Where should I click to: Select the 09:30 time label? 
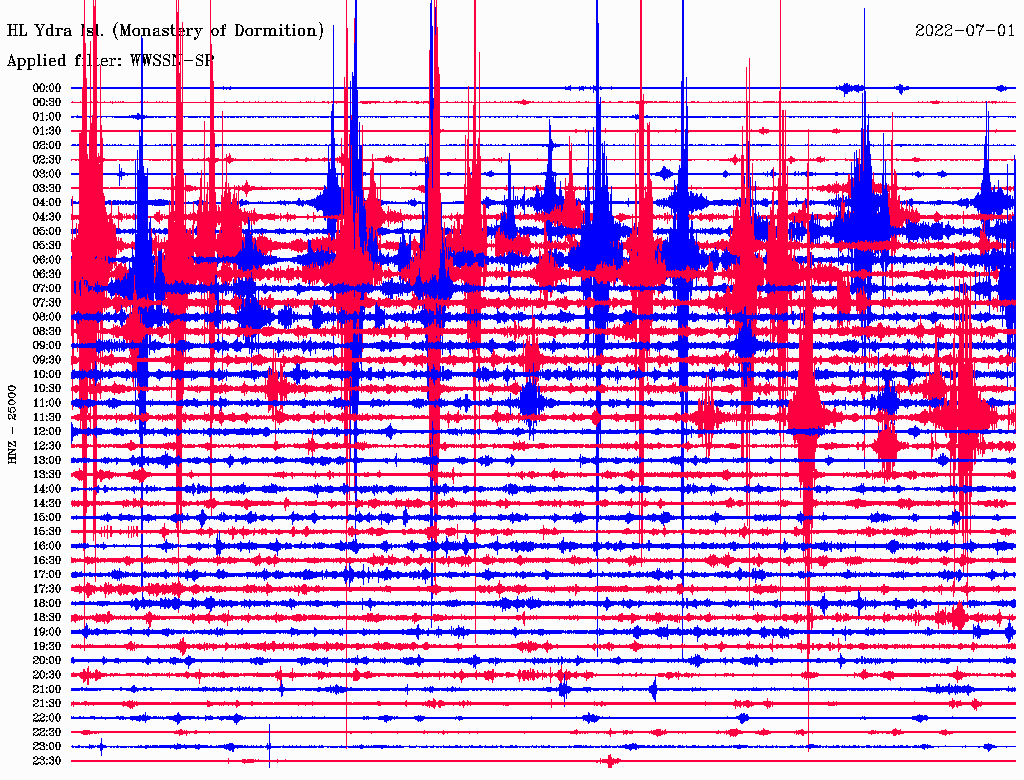pyautogui.click(x=47, y=360)
